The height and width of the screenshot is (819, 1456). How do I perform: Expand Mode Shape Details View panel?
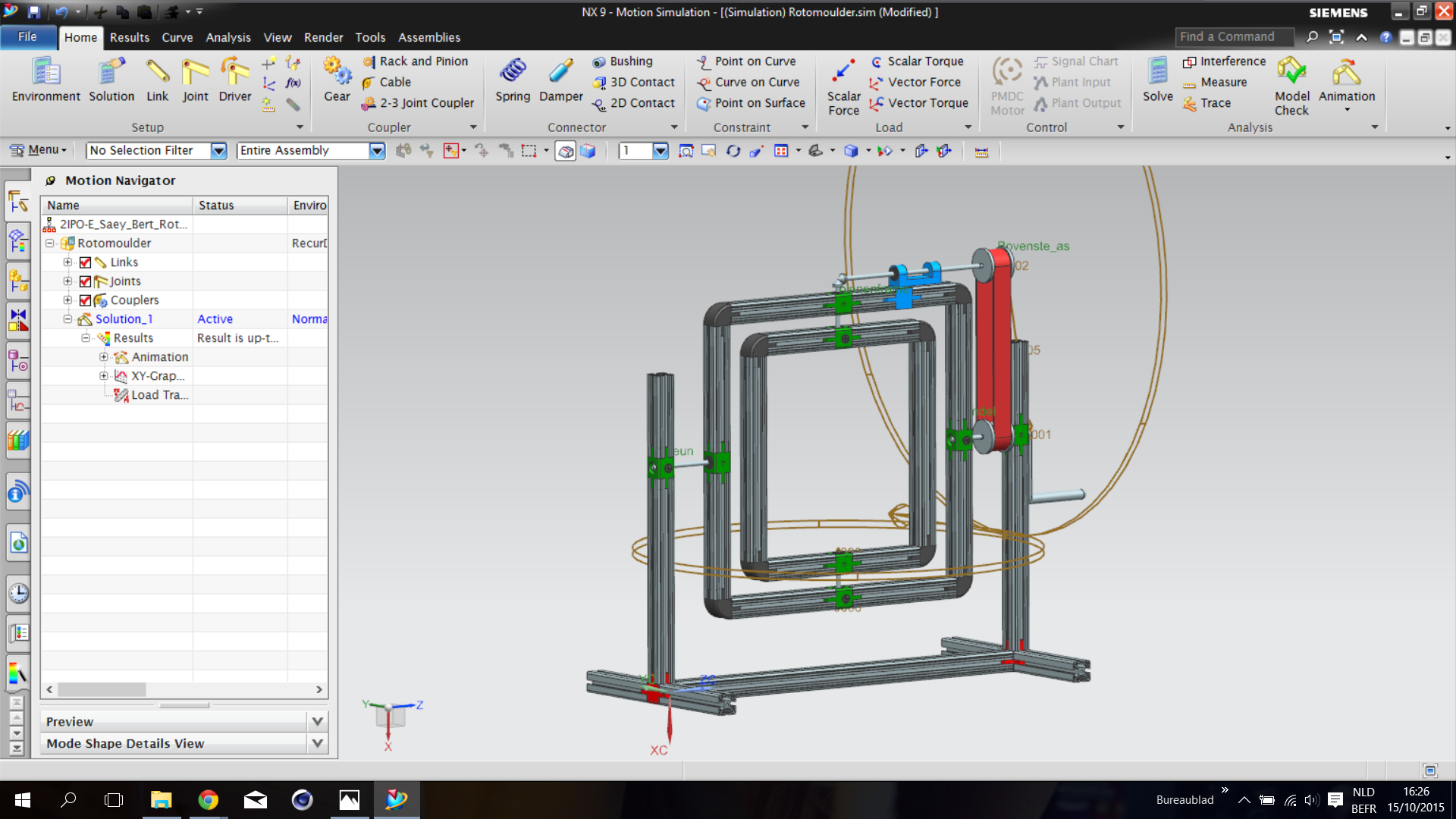318,743
